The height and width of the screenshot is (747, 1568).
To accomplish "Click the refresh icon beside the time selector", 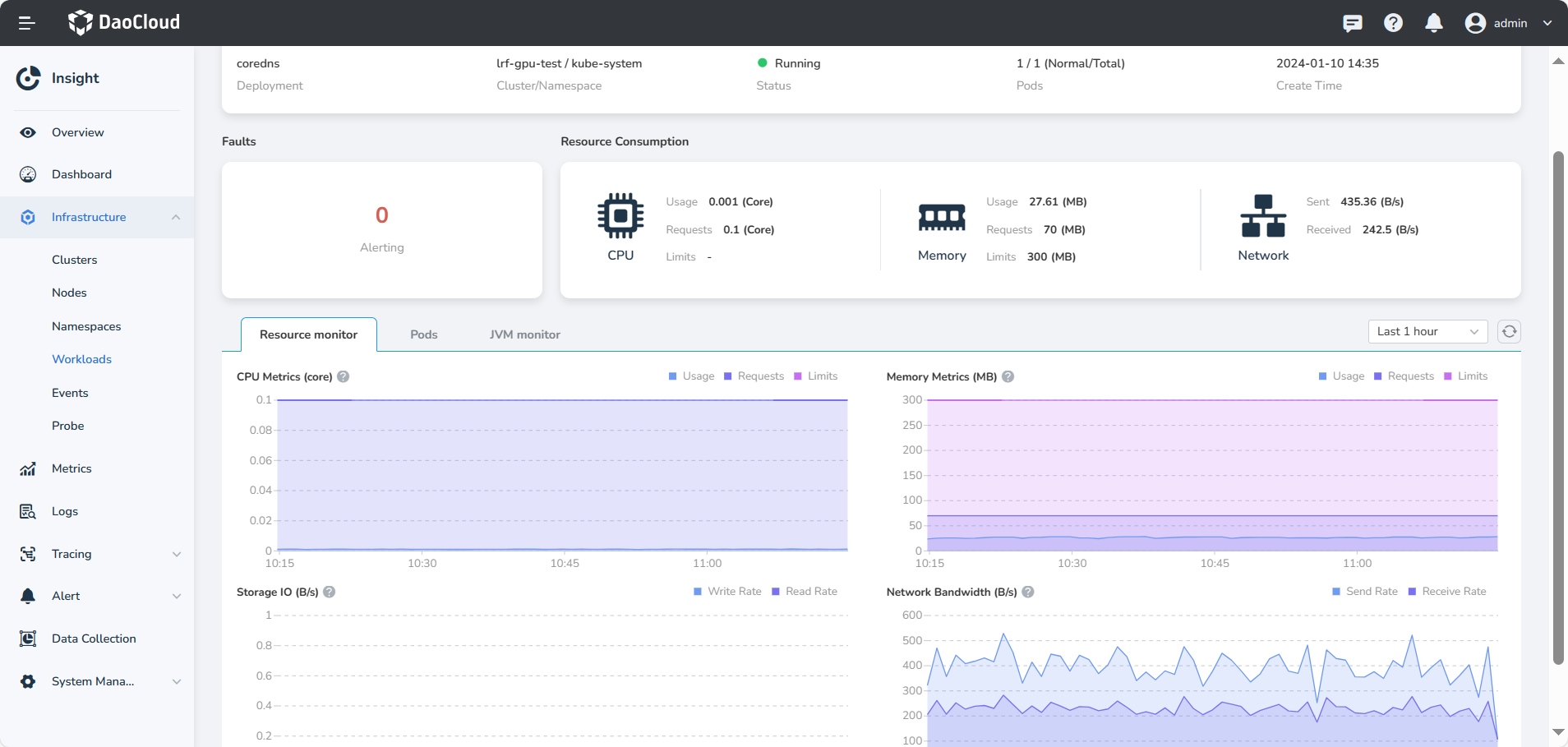I will click(1509, 331).
